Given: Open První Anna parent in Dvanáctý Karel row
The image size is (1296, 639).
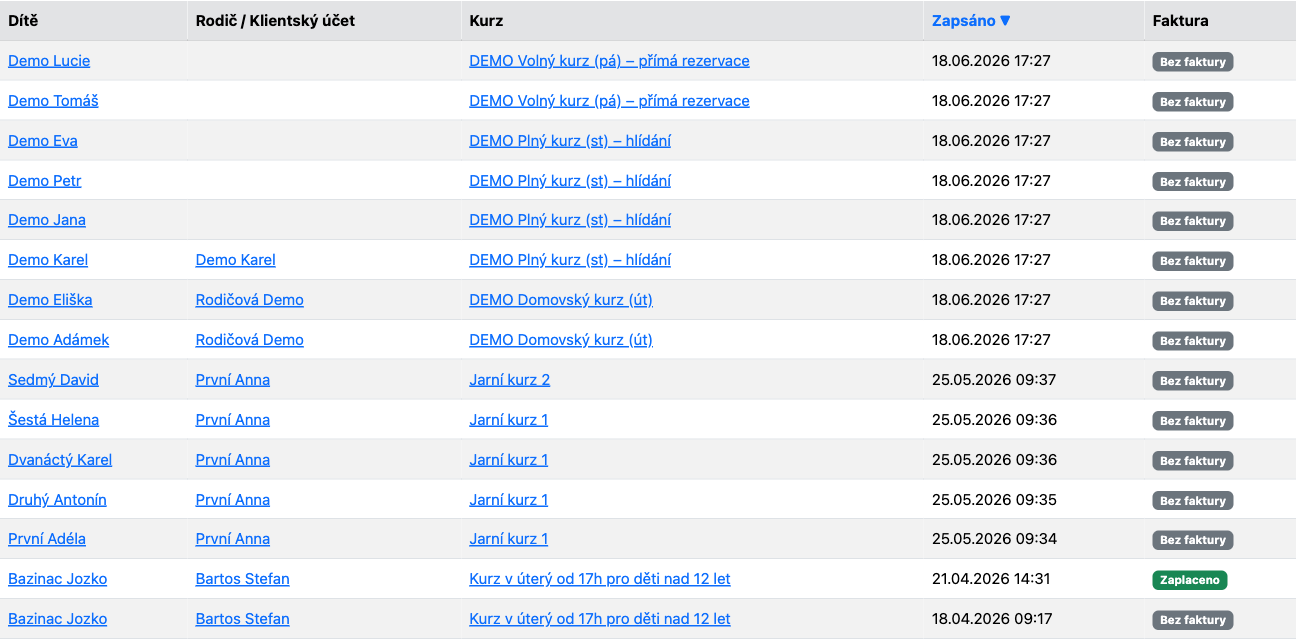Looking at the screenshot, I should click(x=233, y=460).
